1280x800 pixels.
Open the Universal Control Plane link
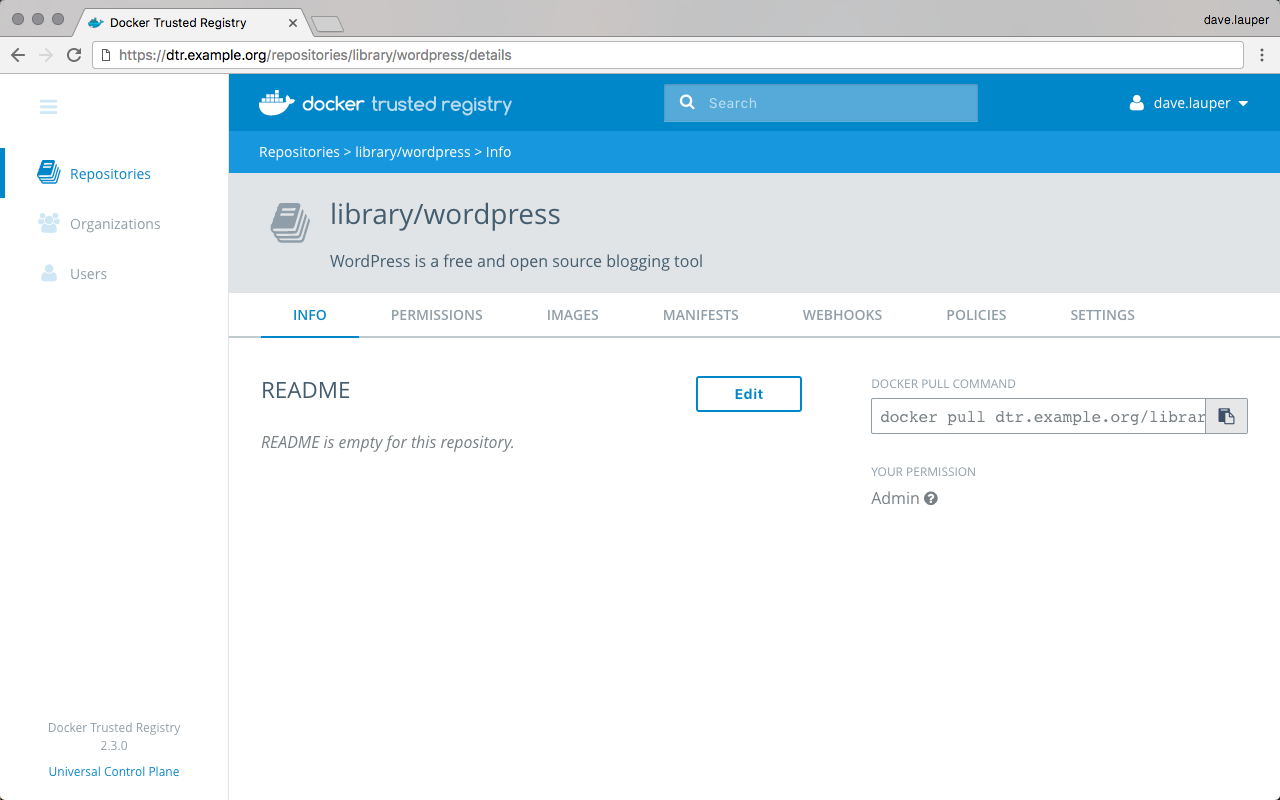point(114,771)
